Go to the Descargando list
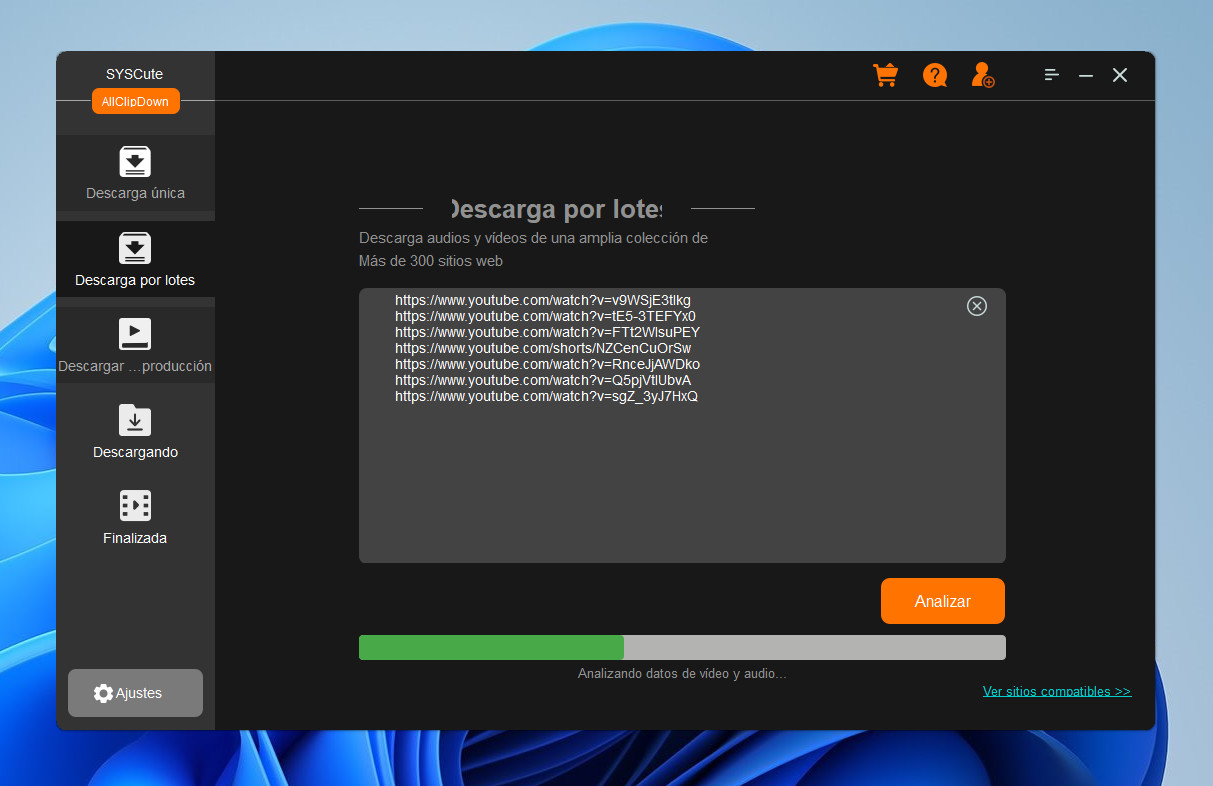The width and height of the screenshot is (1213, 786). (x=135, y=432)
